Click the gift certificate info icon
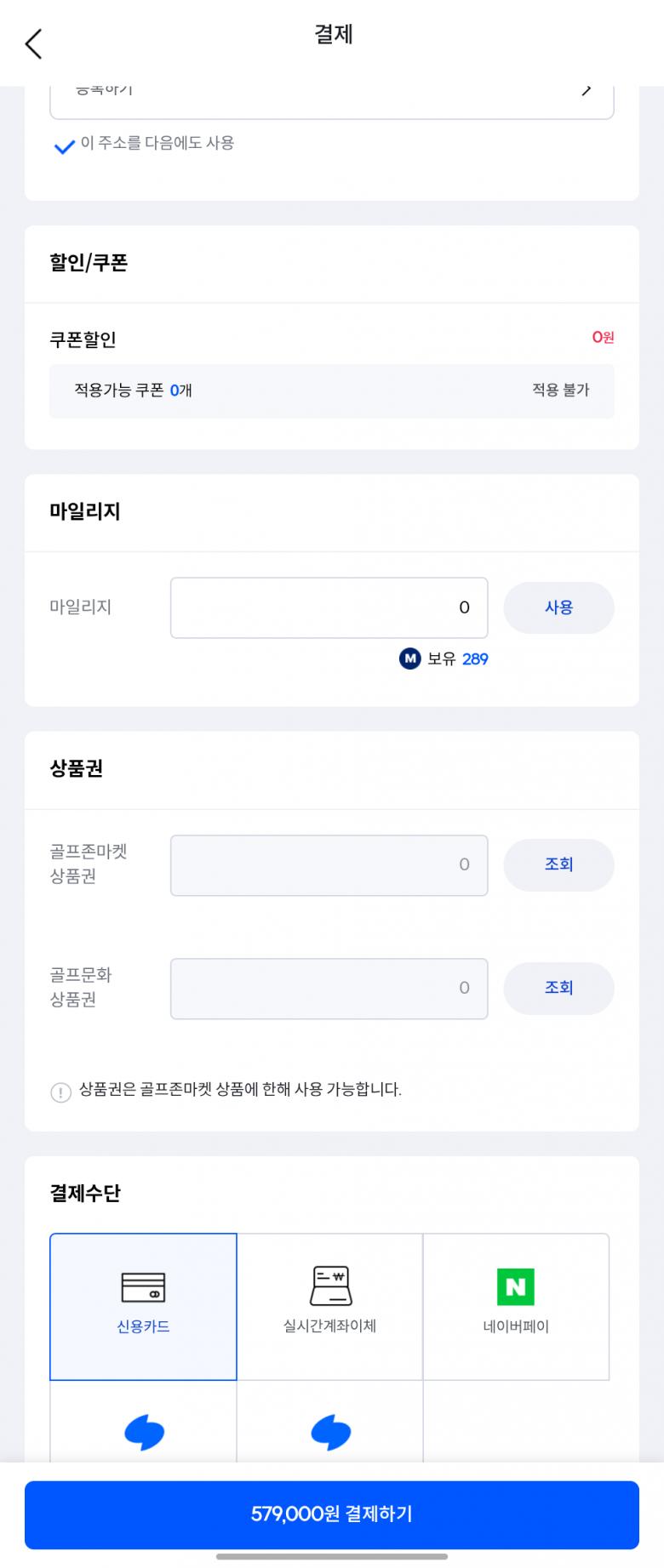This screenshot has width=664, height=1568. pyautogui.click(x=60, y=1092)
